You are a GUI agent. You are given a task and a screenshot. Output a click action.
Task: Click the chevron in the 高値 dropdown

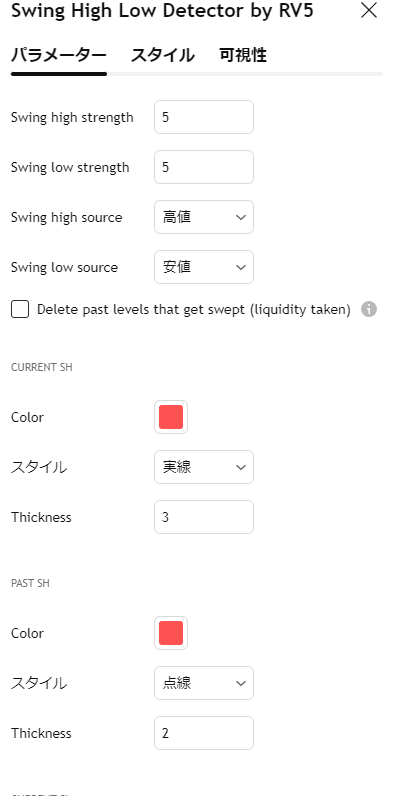coord(241,217)
